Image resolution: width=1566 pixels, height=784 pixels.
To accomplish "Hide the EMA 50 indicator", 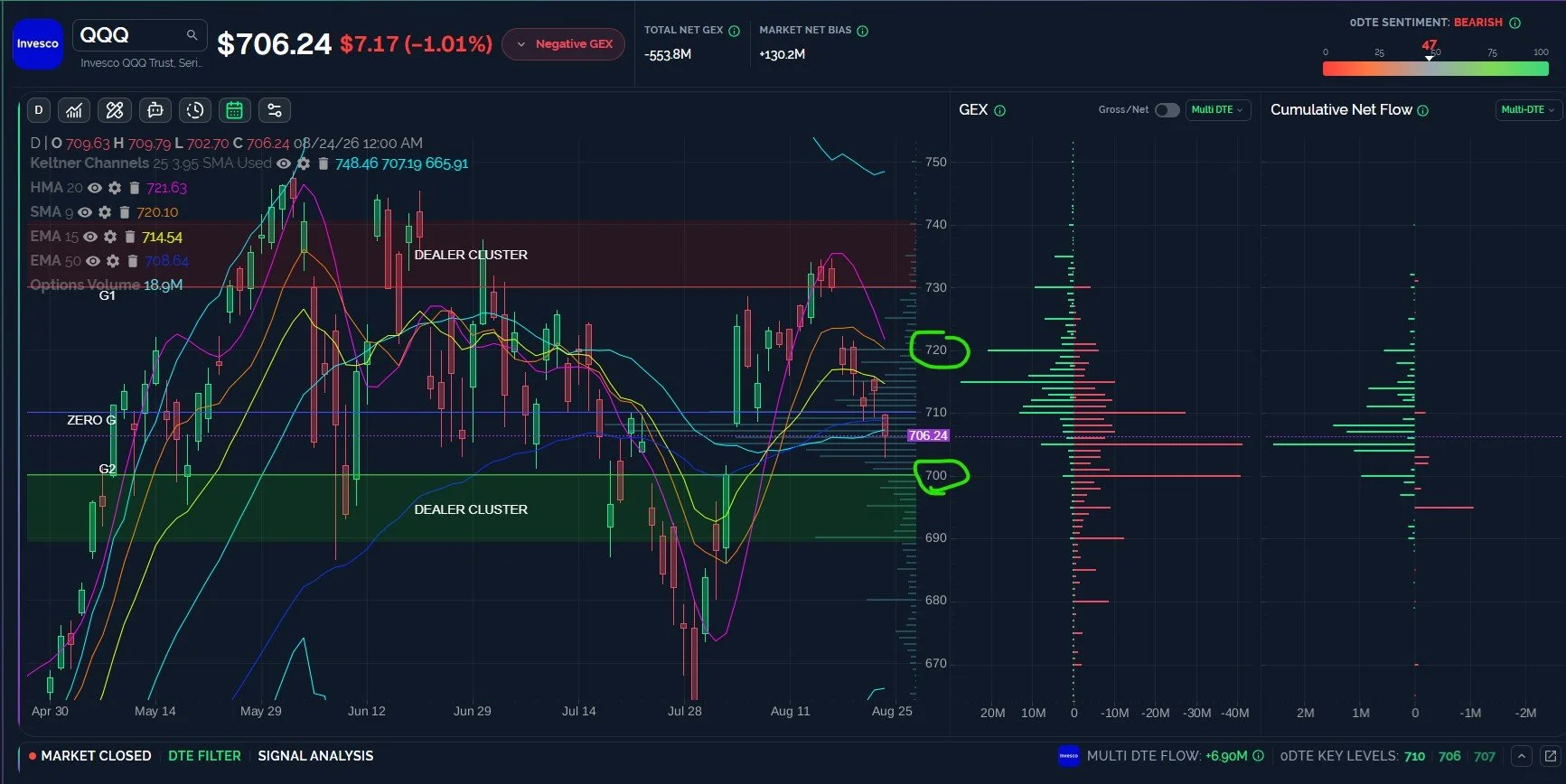I will pyautogui.click(x=93, y=261).
